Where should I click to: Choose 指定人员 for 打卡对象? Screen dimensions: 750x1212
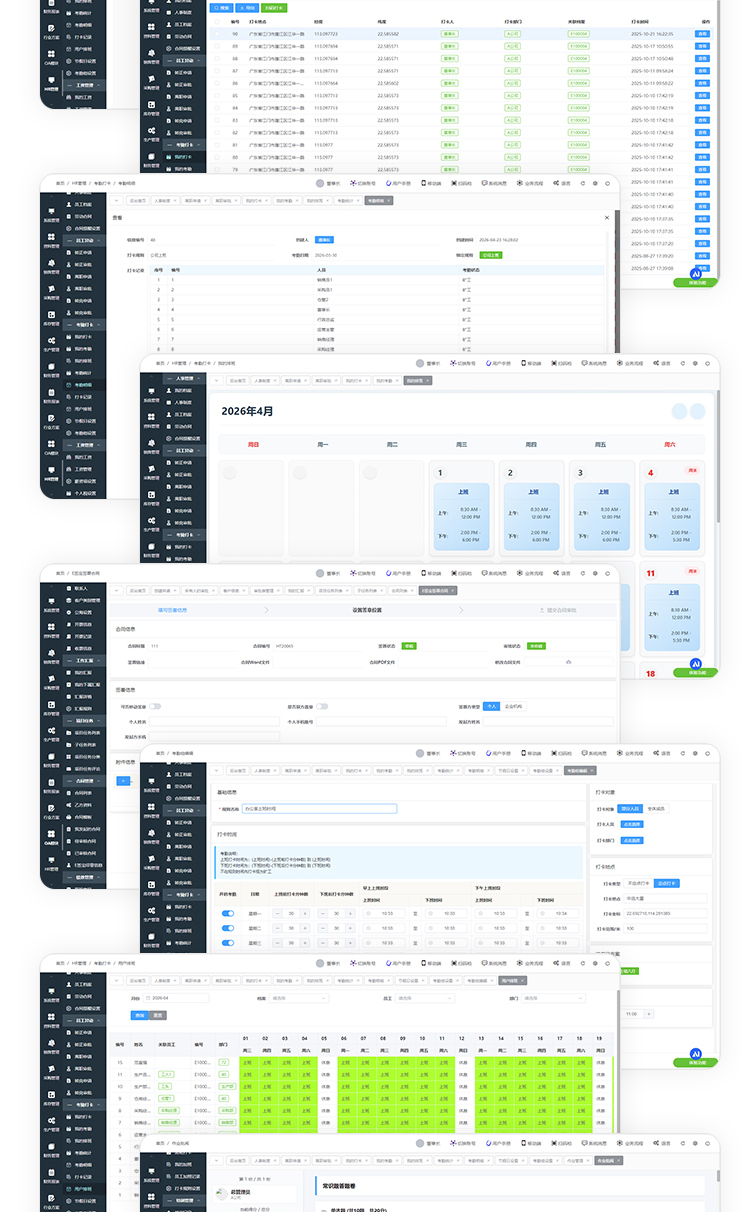pos(629,807)
